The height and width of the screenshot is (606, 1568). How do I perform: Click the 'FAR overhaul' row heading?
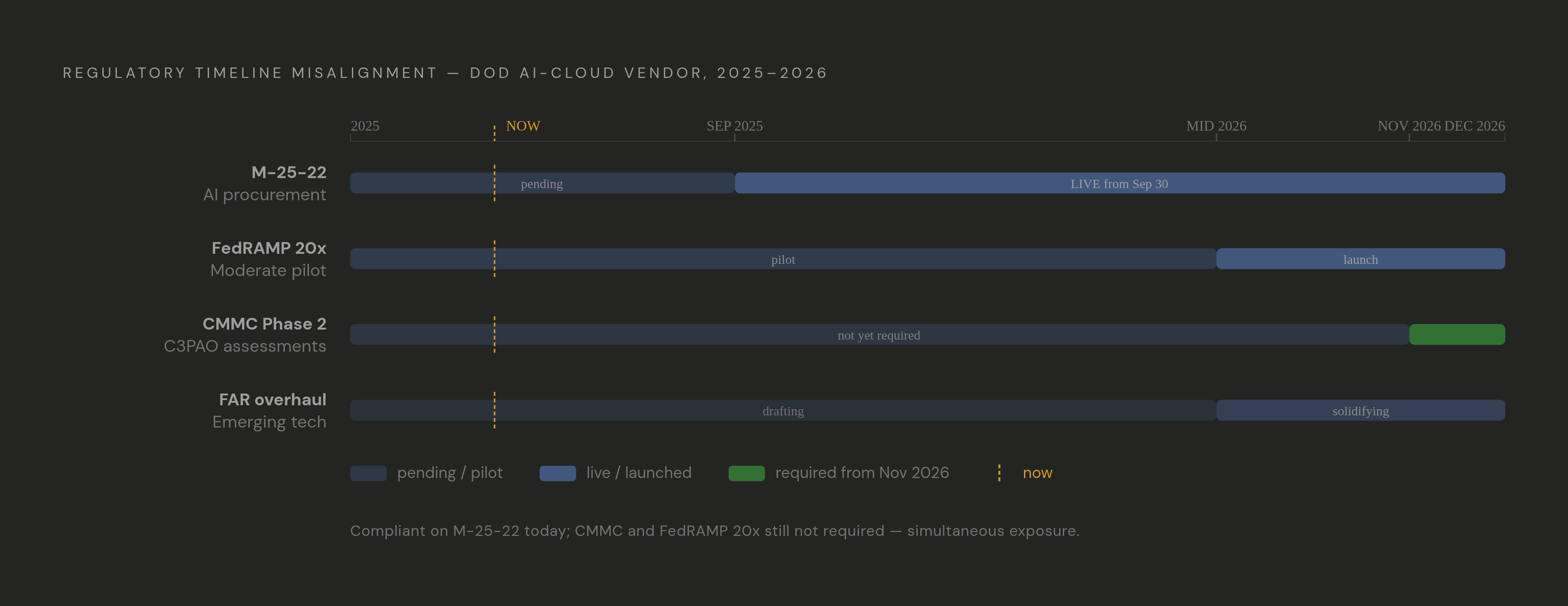pyautogui.click(x=272, y=400)
